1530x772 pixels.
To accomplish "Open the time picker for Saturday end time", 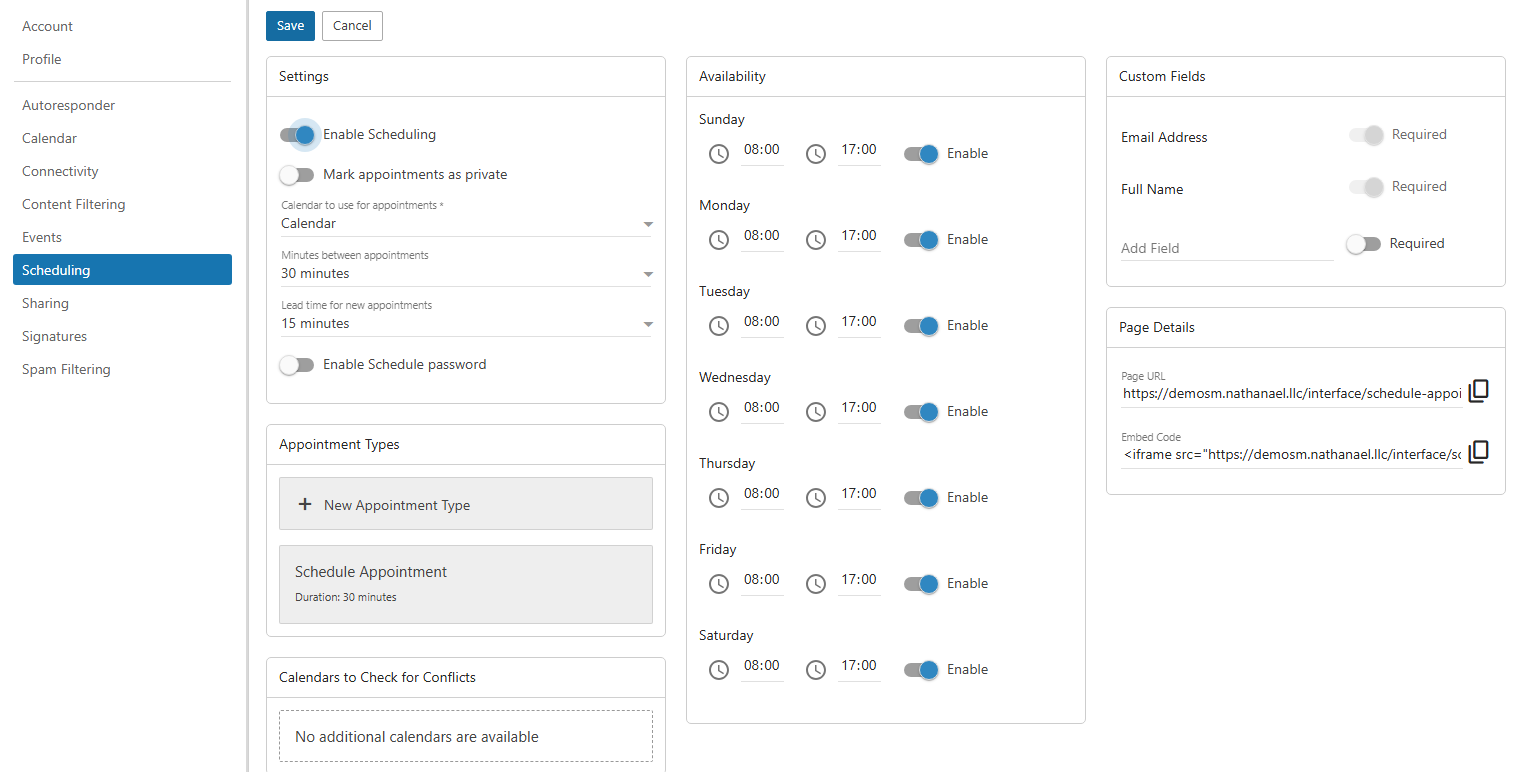I will pos(815,669).
